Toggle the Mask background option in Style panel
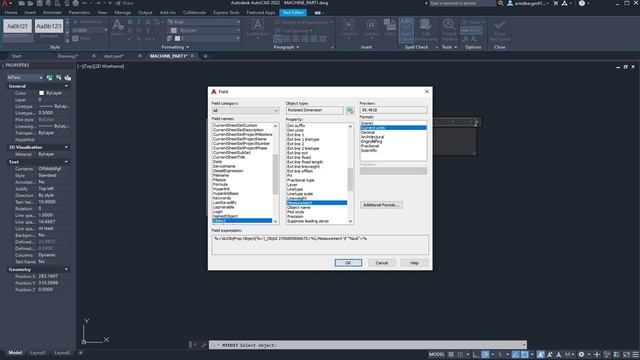This screenshot has height=360, width=640. click(x=82, y=38)
